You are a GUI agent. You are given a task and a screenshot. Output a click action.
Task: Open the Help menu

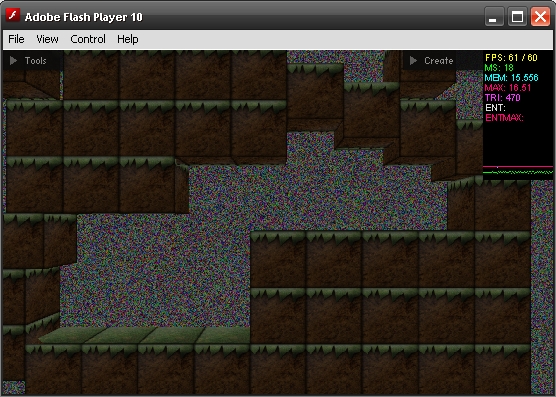[128, 39]
